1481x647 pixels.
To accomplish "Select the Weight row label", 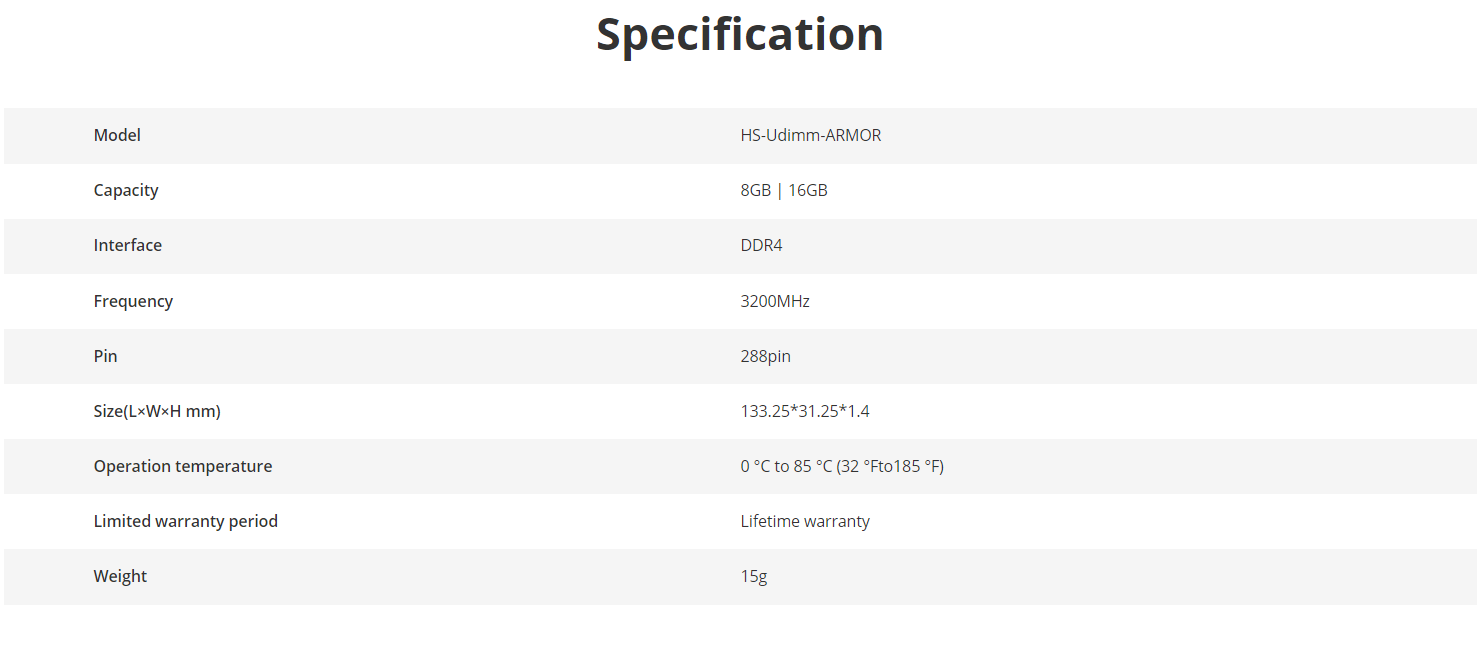I will 120,576.
